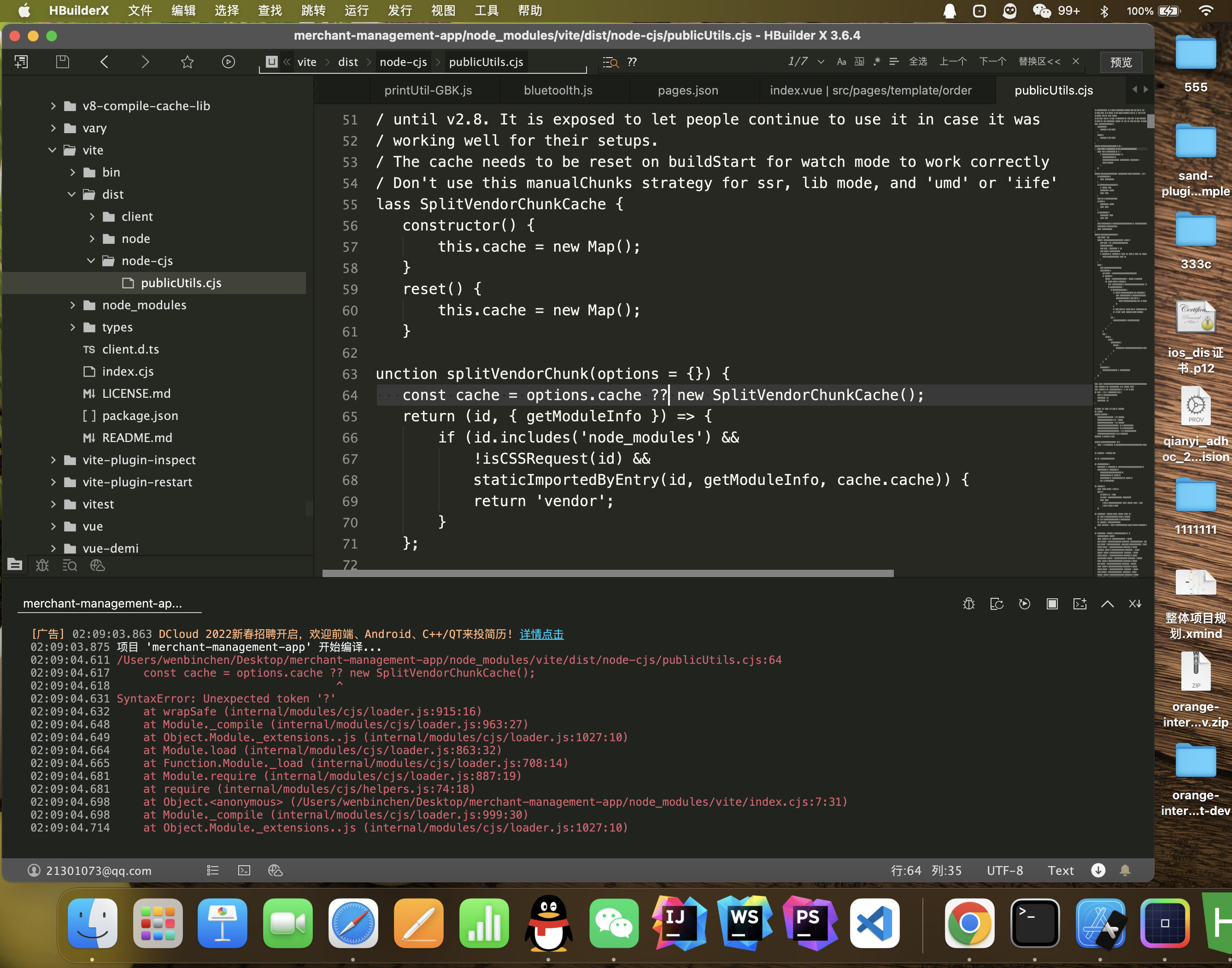The image size is (1232, 968).
Task: Click the WeChat icon in menu bar
Action: tap(1042, 11)
